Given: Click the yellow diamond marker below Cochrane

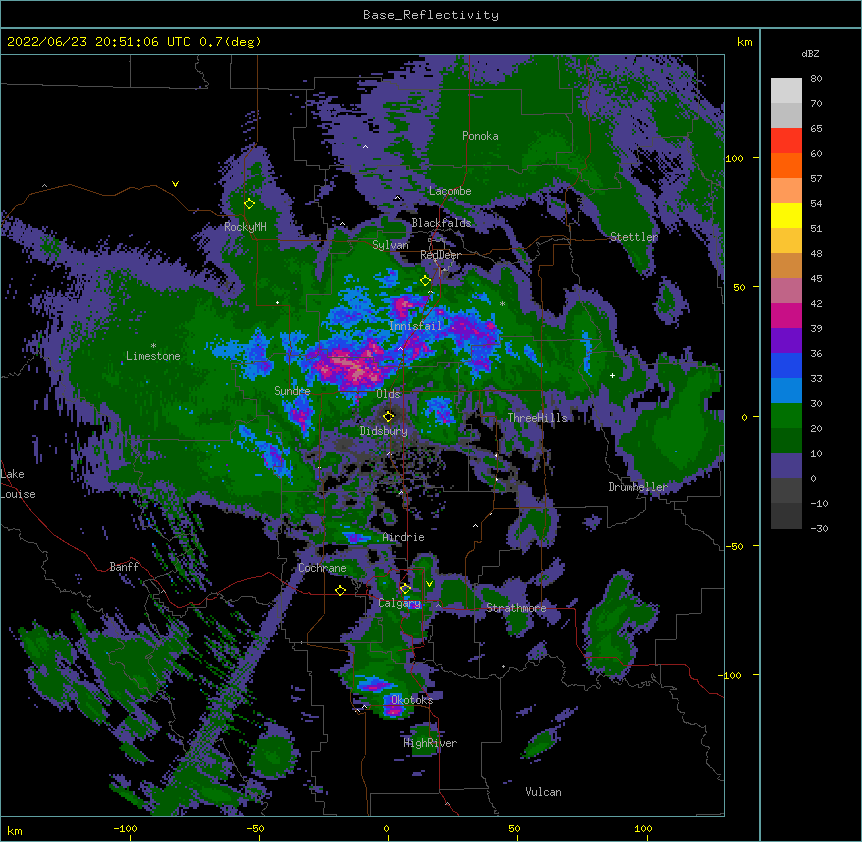Looking at the screenshot, I should click(340, 590).
